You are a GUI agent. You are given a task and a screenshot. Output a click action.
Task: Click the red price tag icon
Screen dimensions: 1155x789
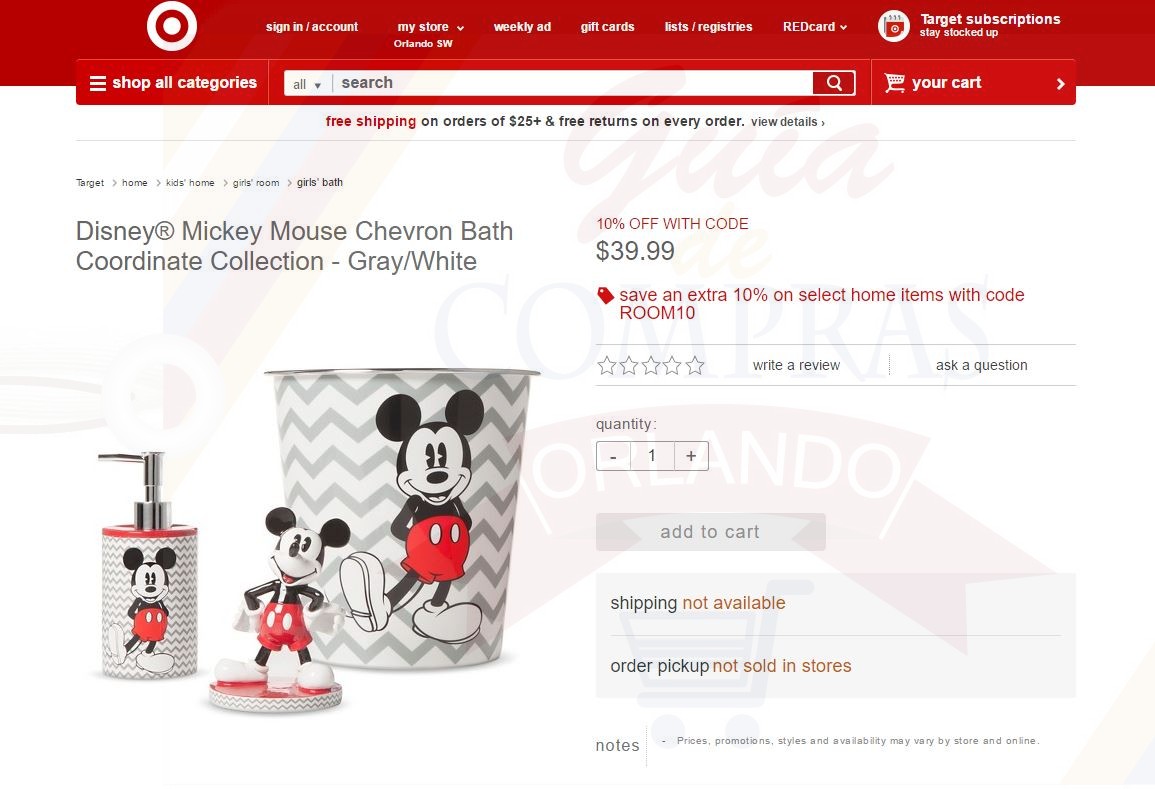point(605,295)
